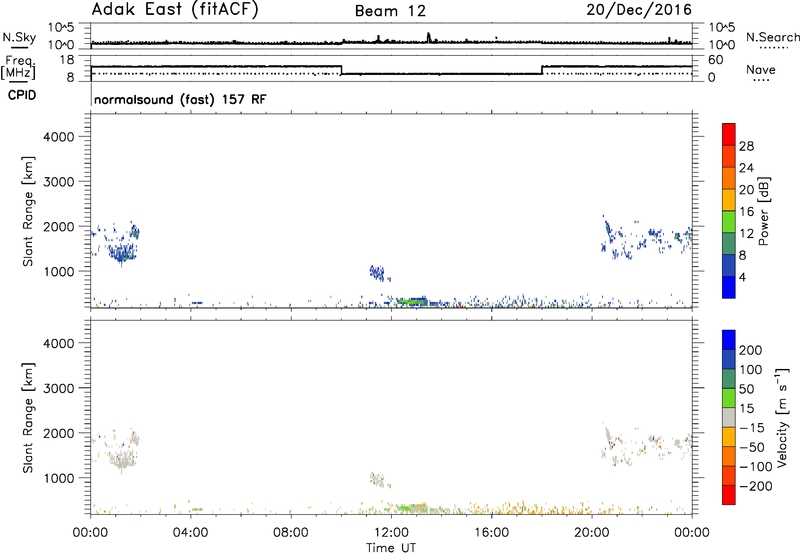The image size is (800, 554).
Task: Click the 'Velocity [m s⁻¹]' colorbar title
Action: [782, 417]
